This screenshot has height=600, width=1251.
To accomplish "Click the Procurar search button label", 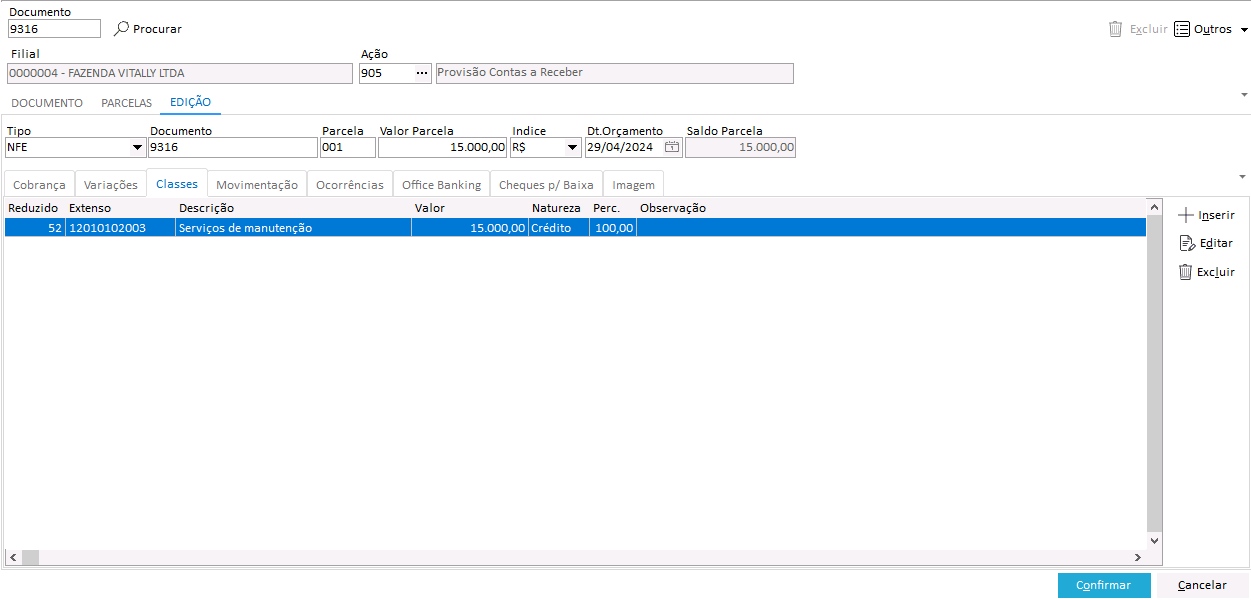I will [158, 29].
